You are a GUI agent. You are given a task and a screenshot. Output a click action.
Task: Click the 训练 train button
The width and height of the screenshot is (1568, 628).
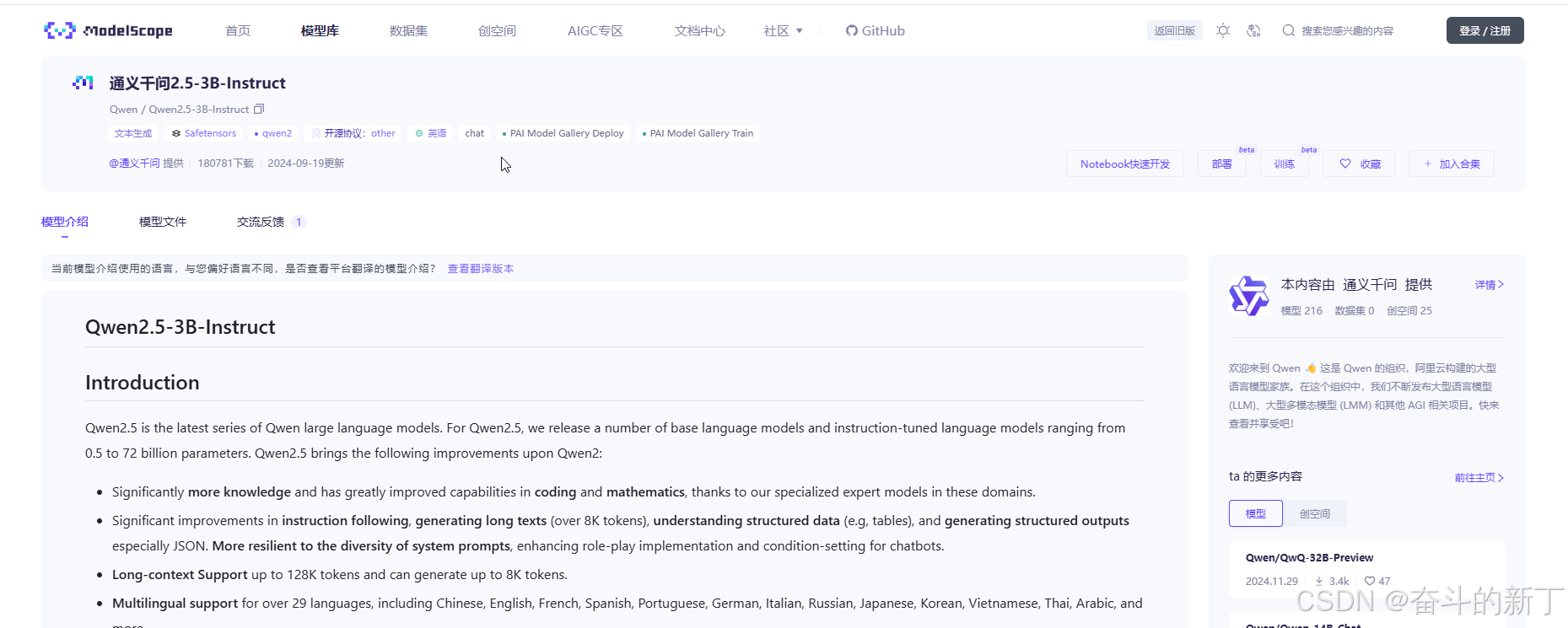1284,164
